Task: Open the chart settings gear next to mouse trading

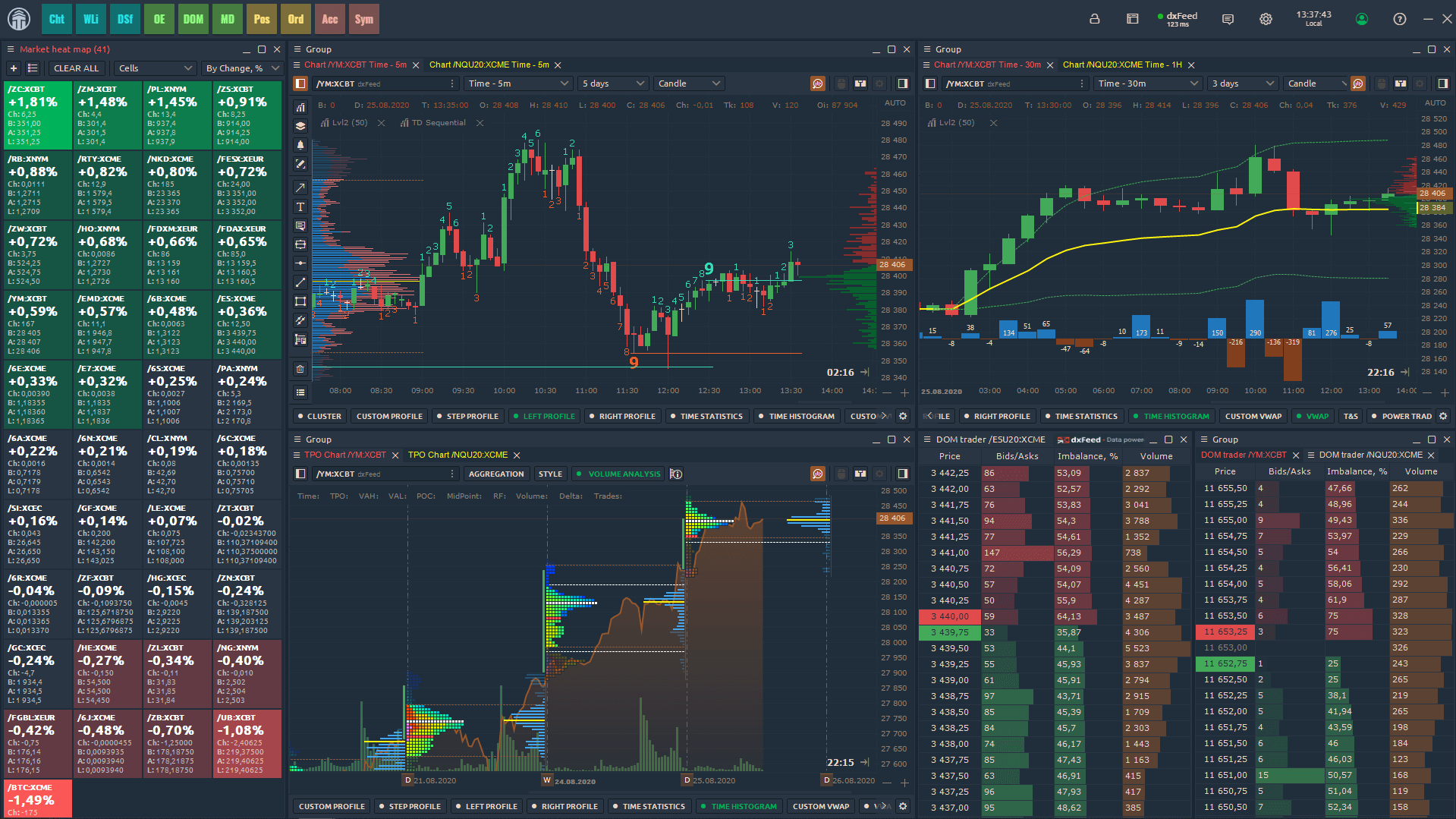Action: click(x=879, y=83)
